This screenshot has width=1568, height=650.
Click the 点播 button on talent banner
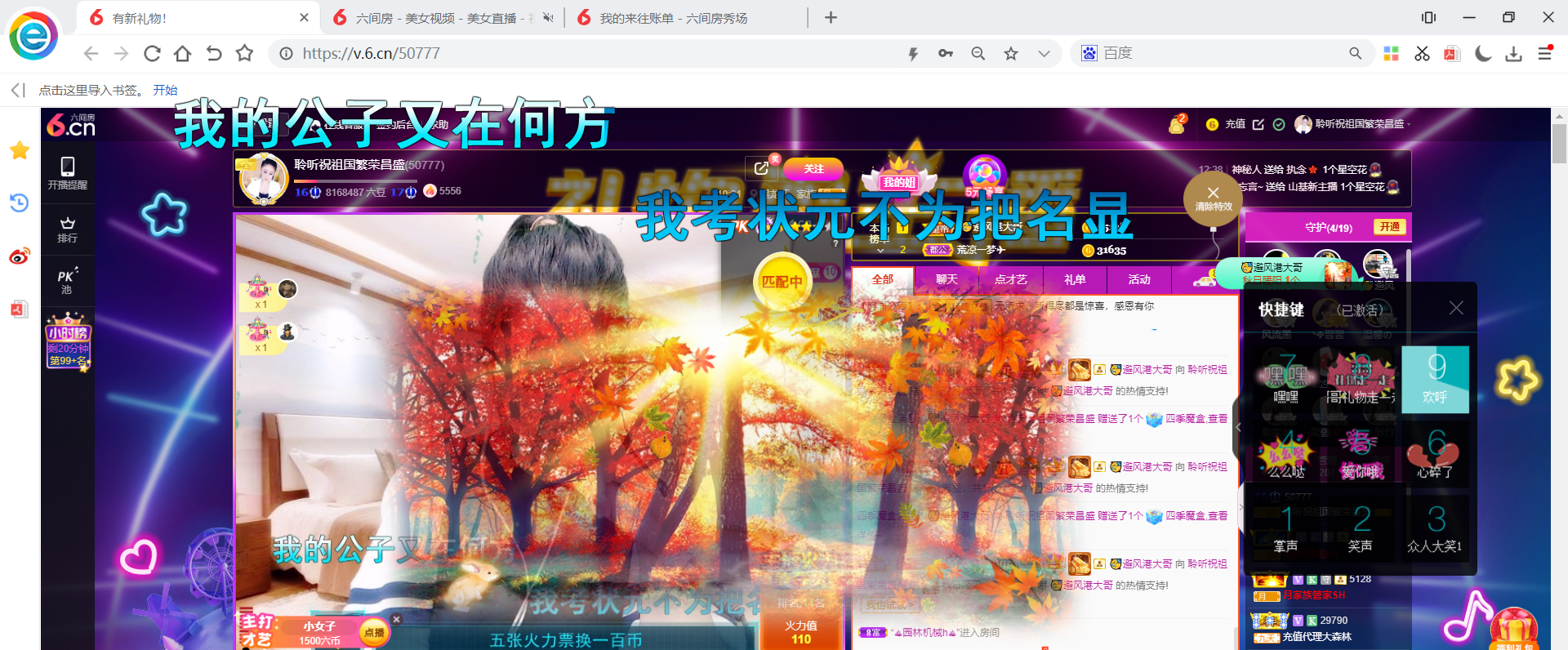[x=374, y=632]
